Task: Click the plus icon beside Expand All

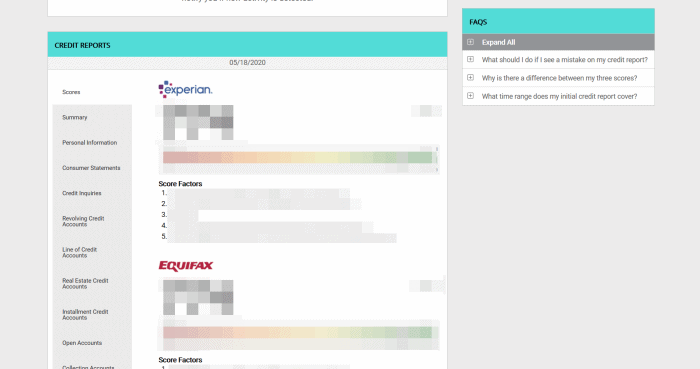Action: 470,42
